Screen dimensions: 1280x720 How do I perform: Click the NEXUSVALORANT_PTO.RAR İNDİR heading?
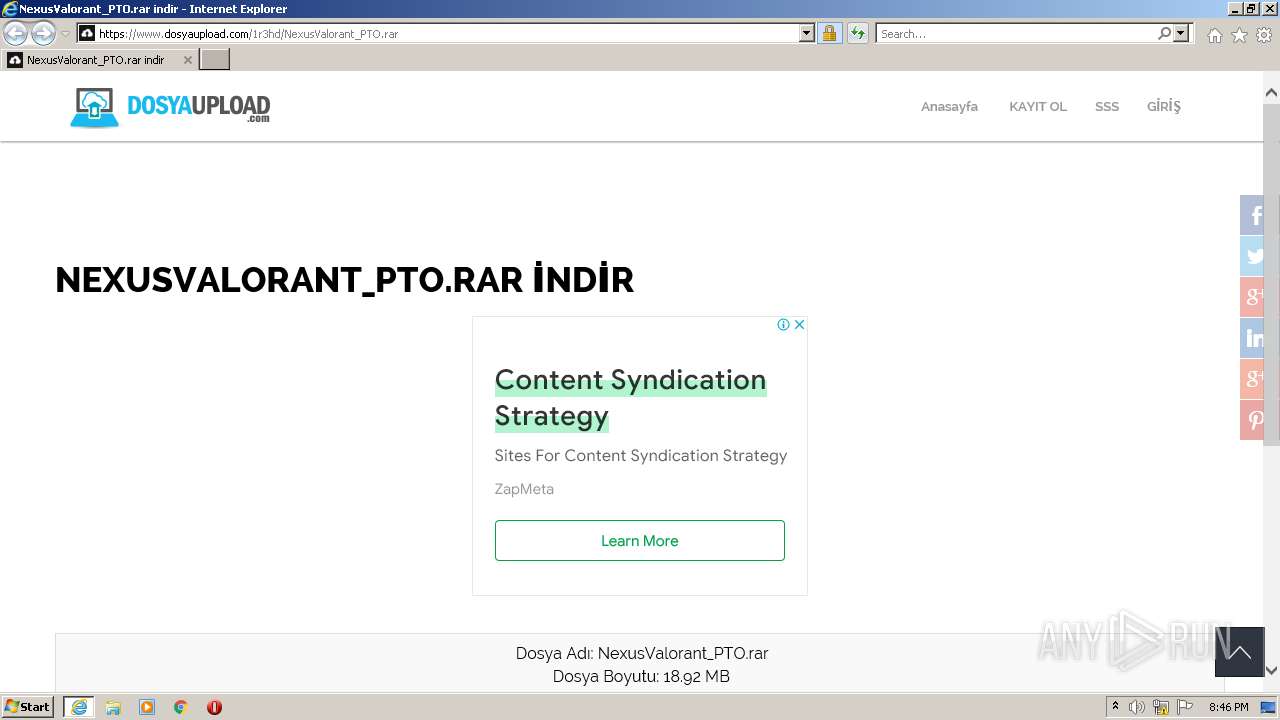(344, 279)
